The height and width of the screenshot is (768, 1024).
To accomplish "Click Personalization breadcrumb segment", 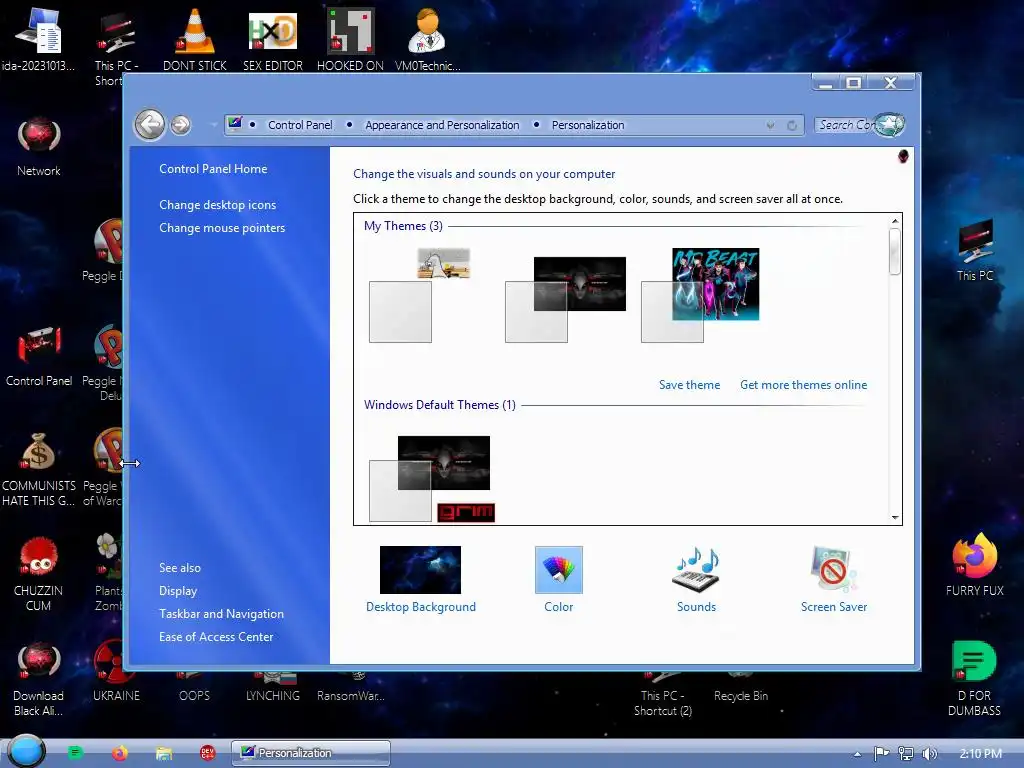I will [588, 125].
